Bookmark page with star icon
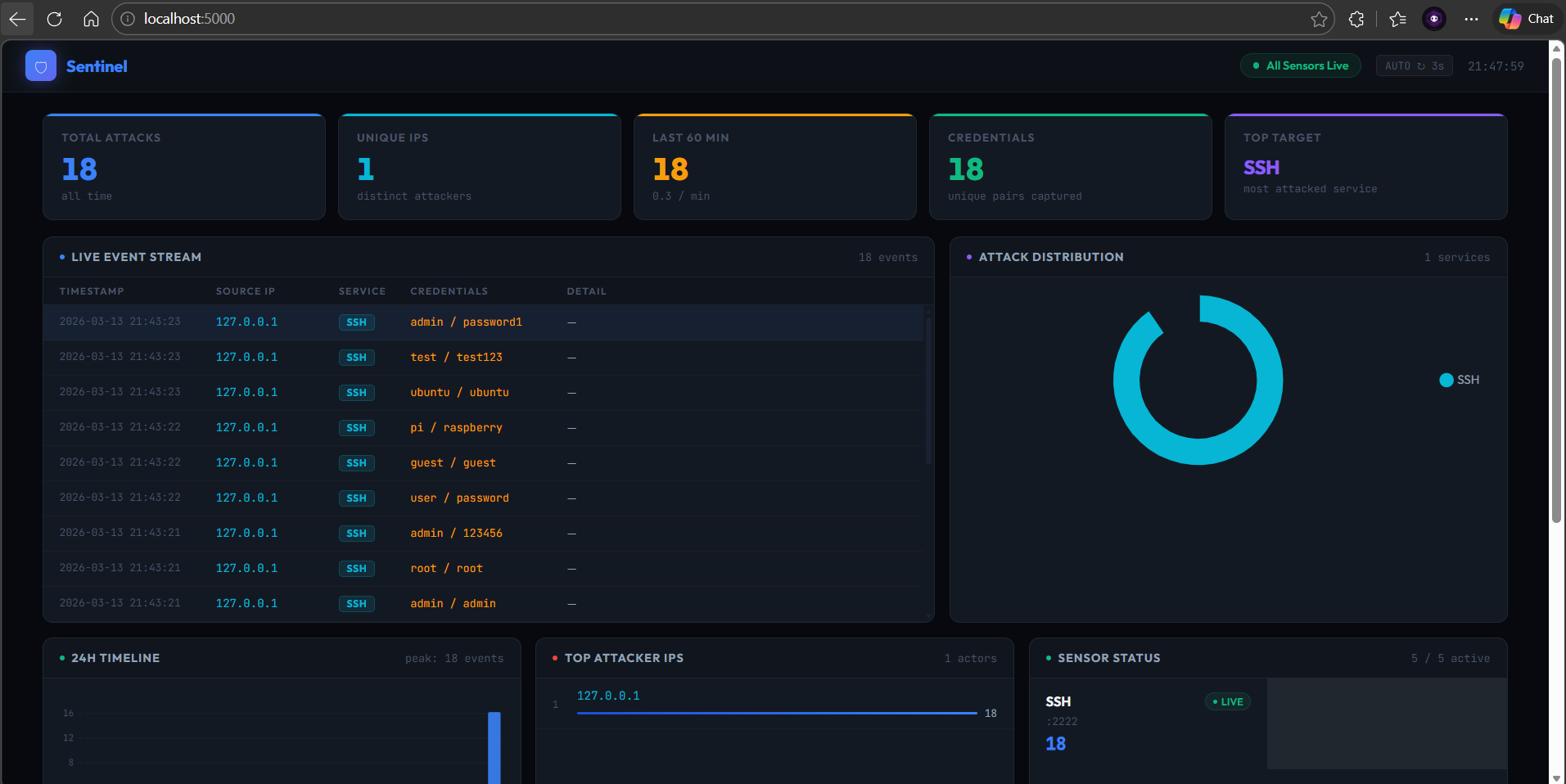The height and width of the screenshot is (784, 1566). 1318,19
